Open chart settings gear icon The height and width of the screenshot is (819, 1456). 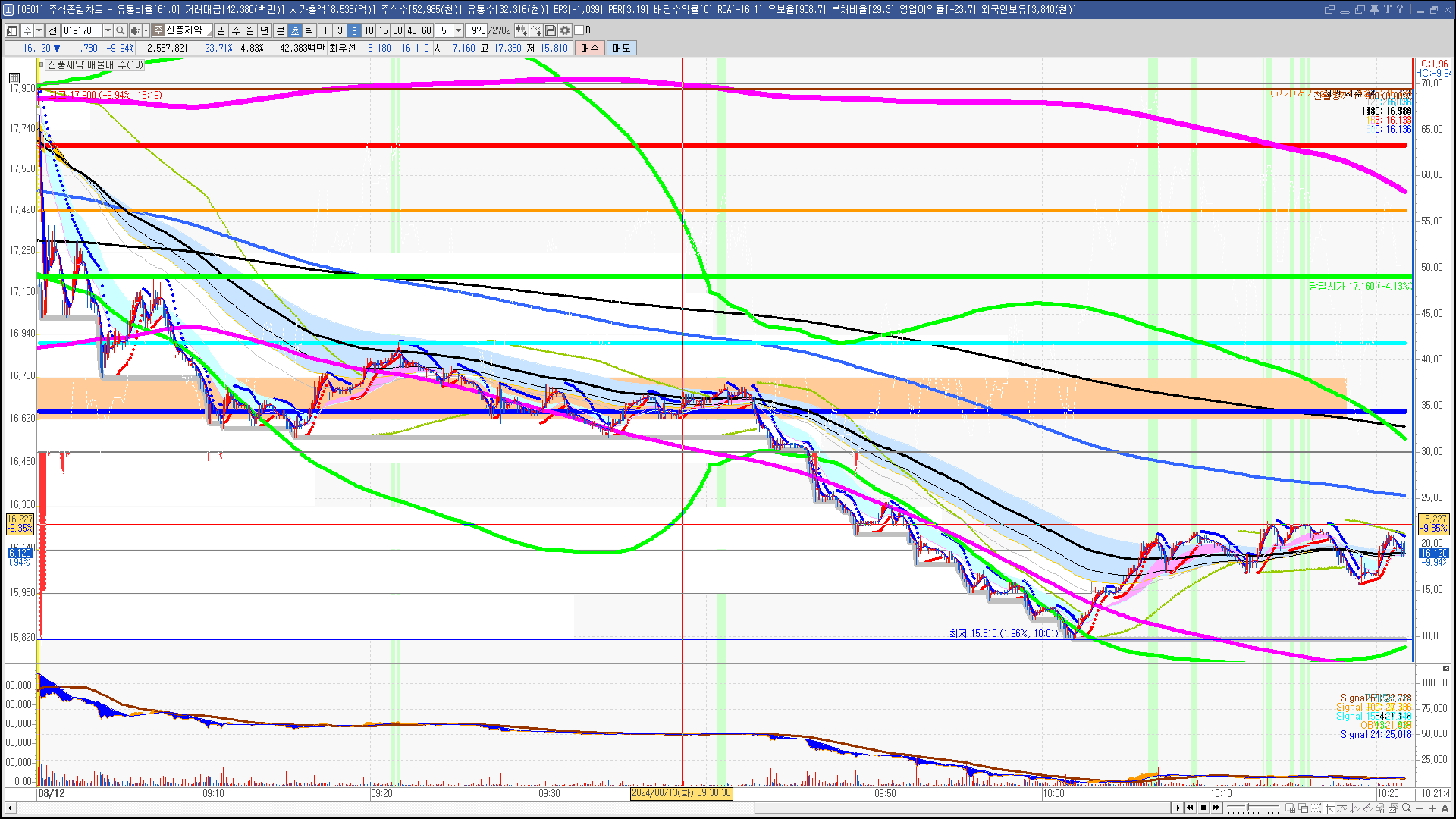click(x=565, y=30)
